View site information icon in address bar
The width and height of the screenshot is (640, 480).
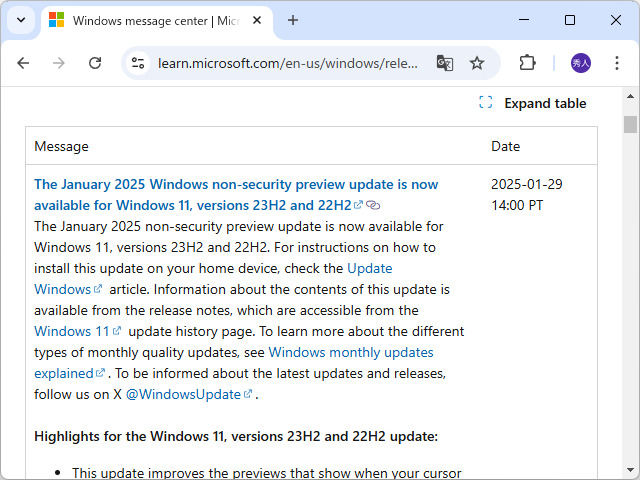138,63
